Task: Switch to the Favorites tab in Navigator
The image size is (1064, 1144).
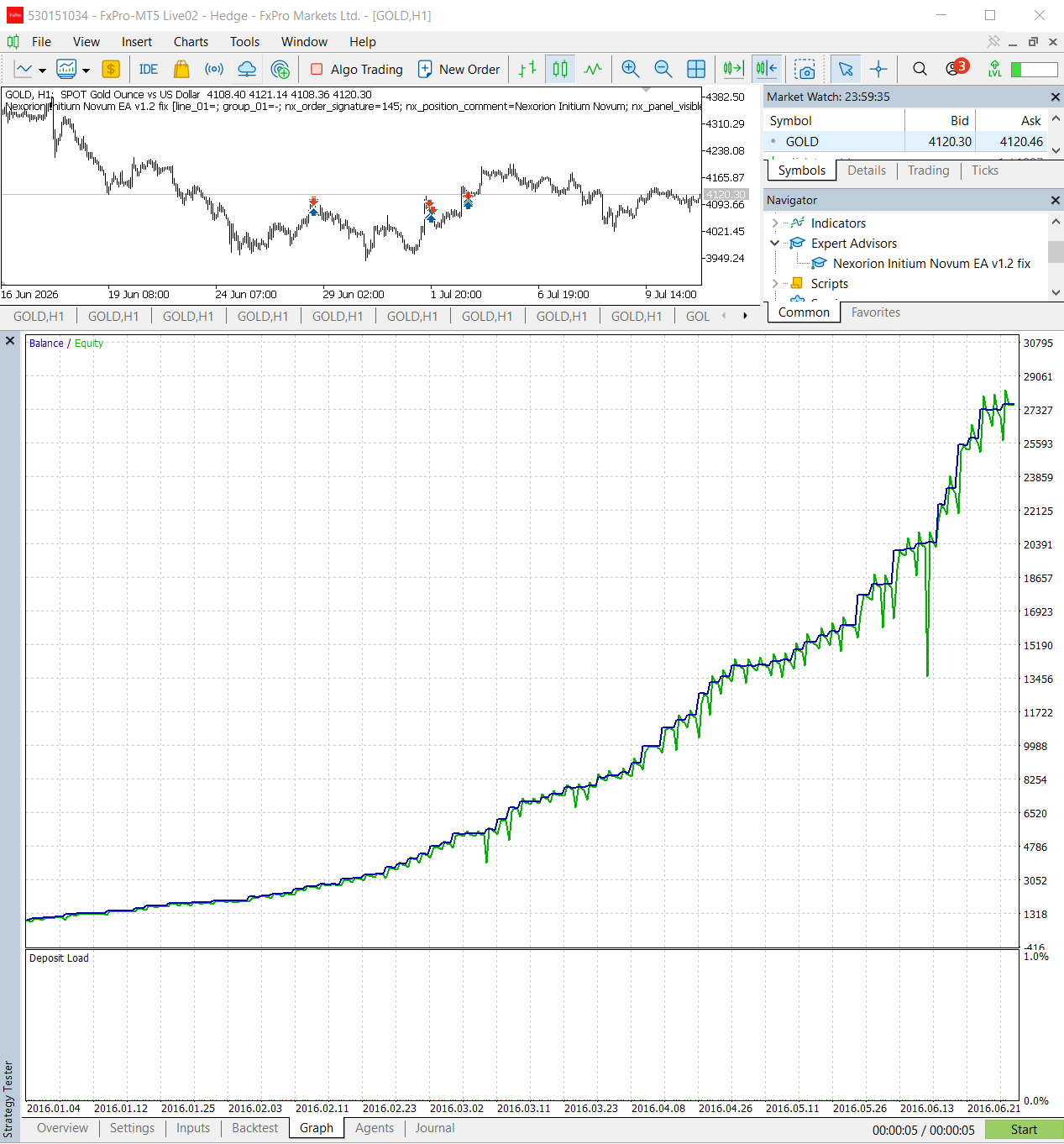Action: (875, 312)
